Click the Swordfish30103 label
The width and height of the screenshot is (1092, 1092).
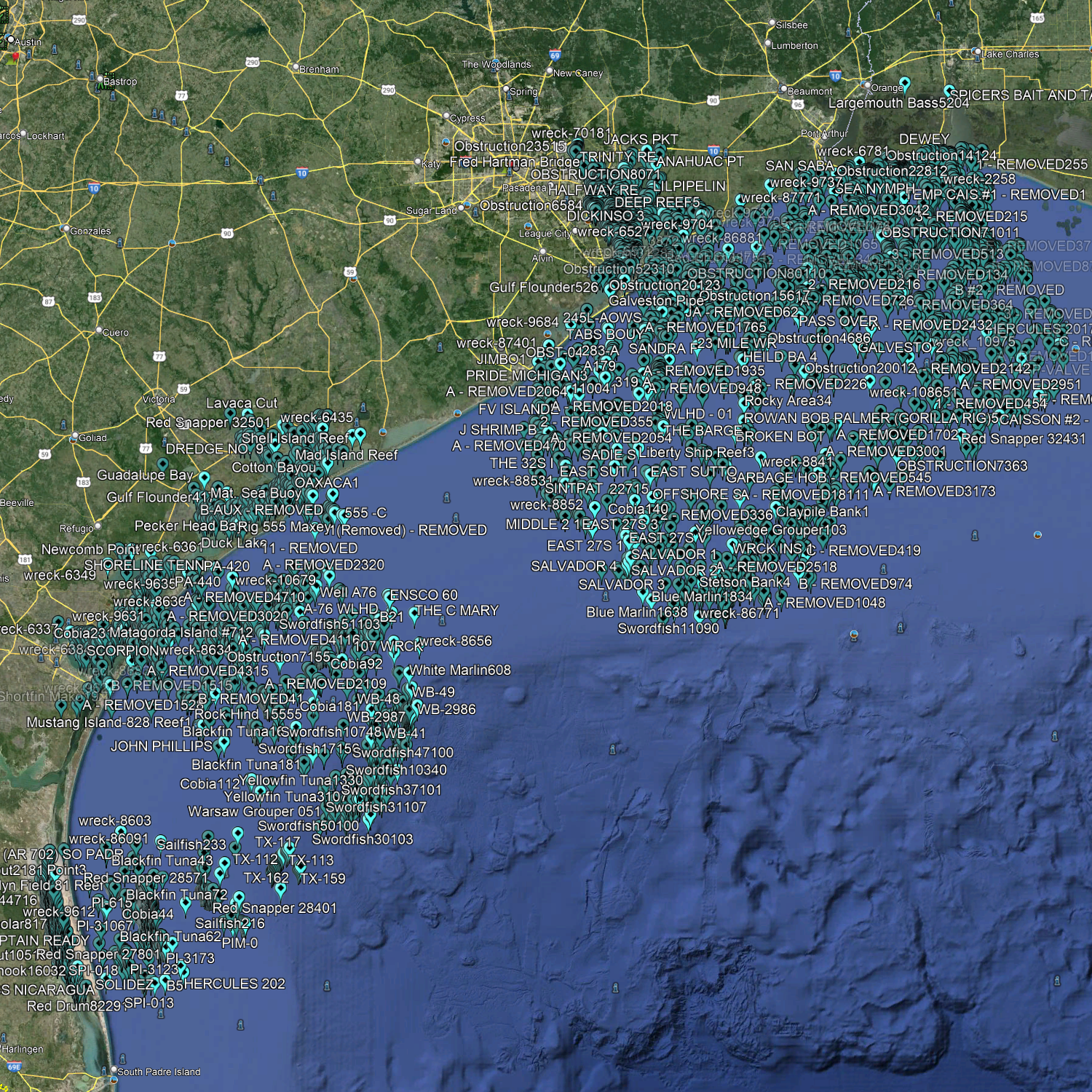point(363,839)
